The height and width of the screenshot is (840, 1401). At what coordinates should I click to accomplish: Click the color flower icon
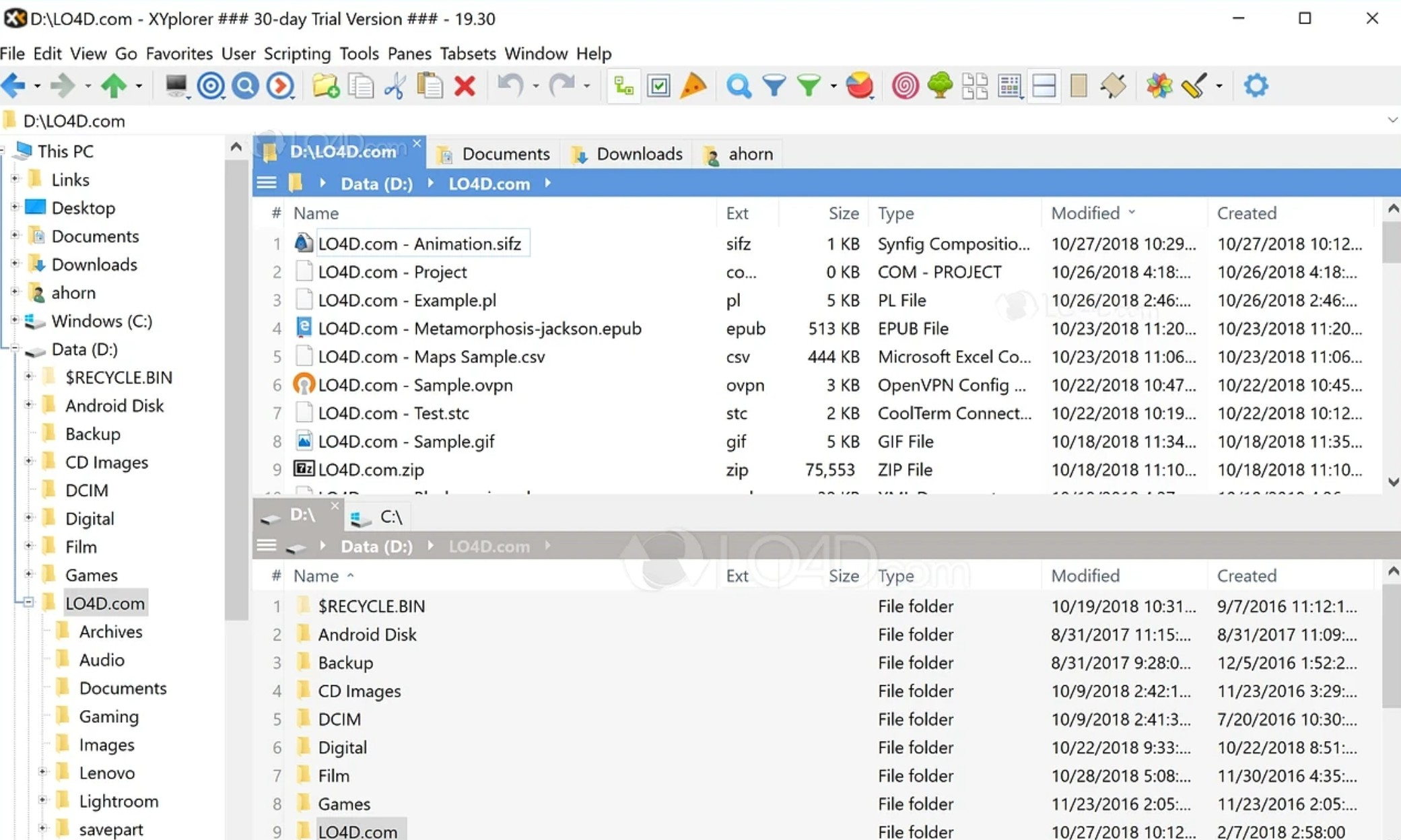pos(1159,85)
